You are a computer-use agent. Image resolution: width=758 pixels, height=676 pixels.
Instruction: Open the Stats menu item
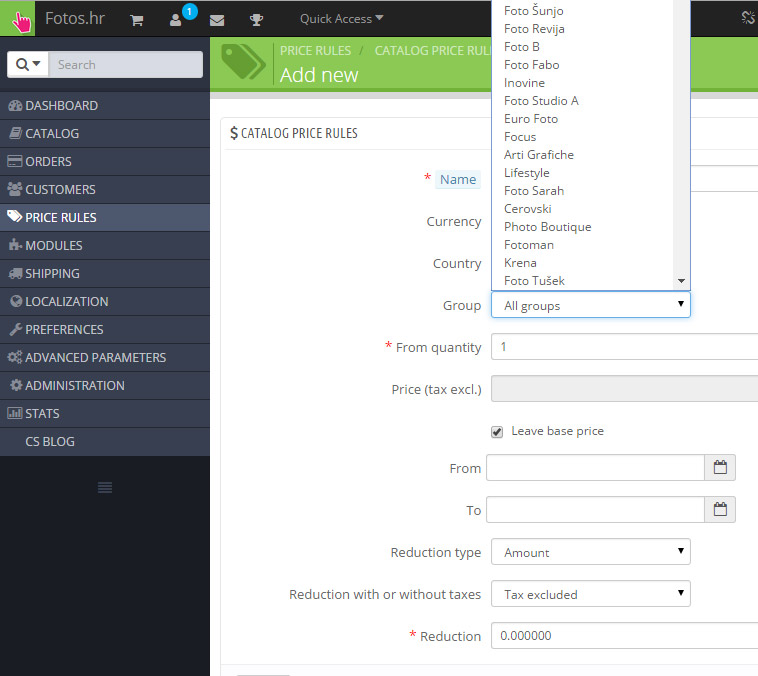click(x=105, y=414)
